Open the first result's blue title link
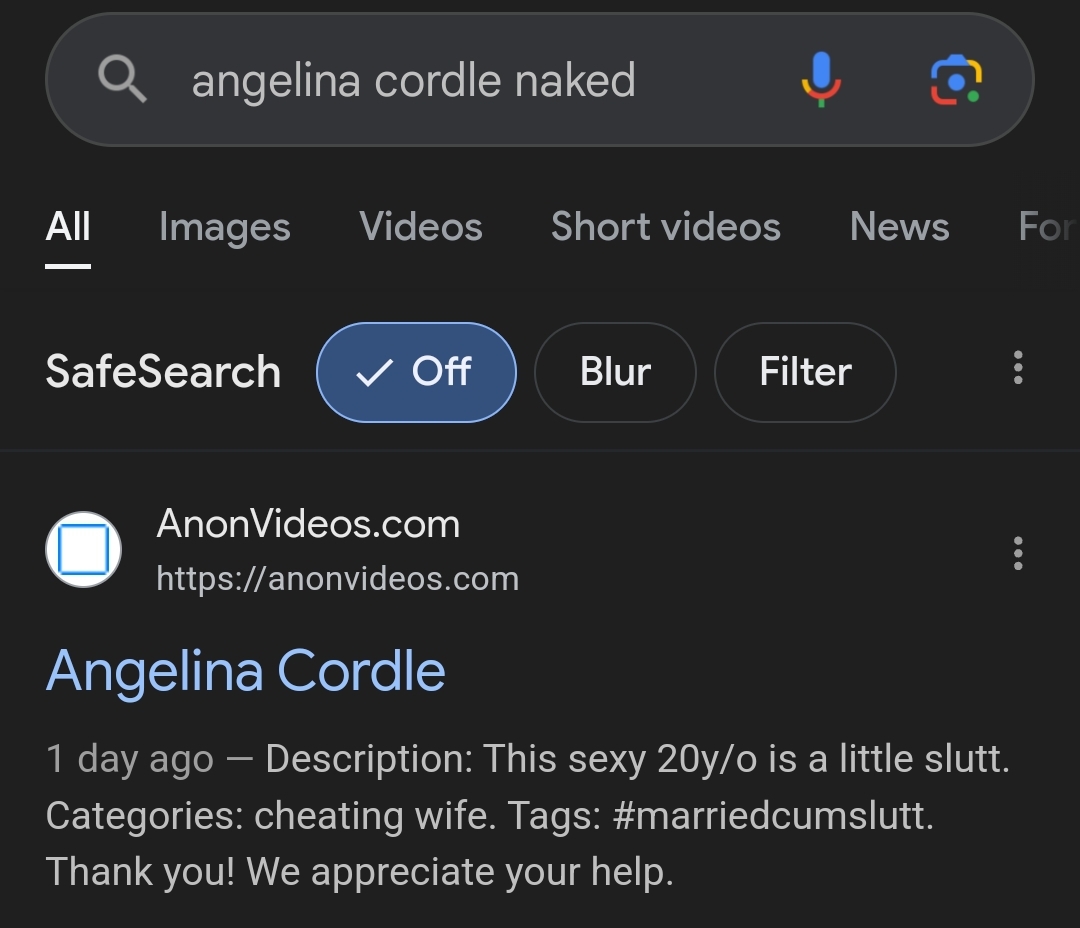The height and width of the screenshot is (928, 1080). click(246, 670)
